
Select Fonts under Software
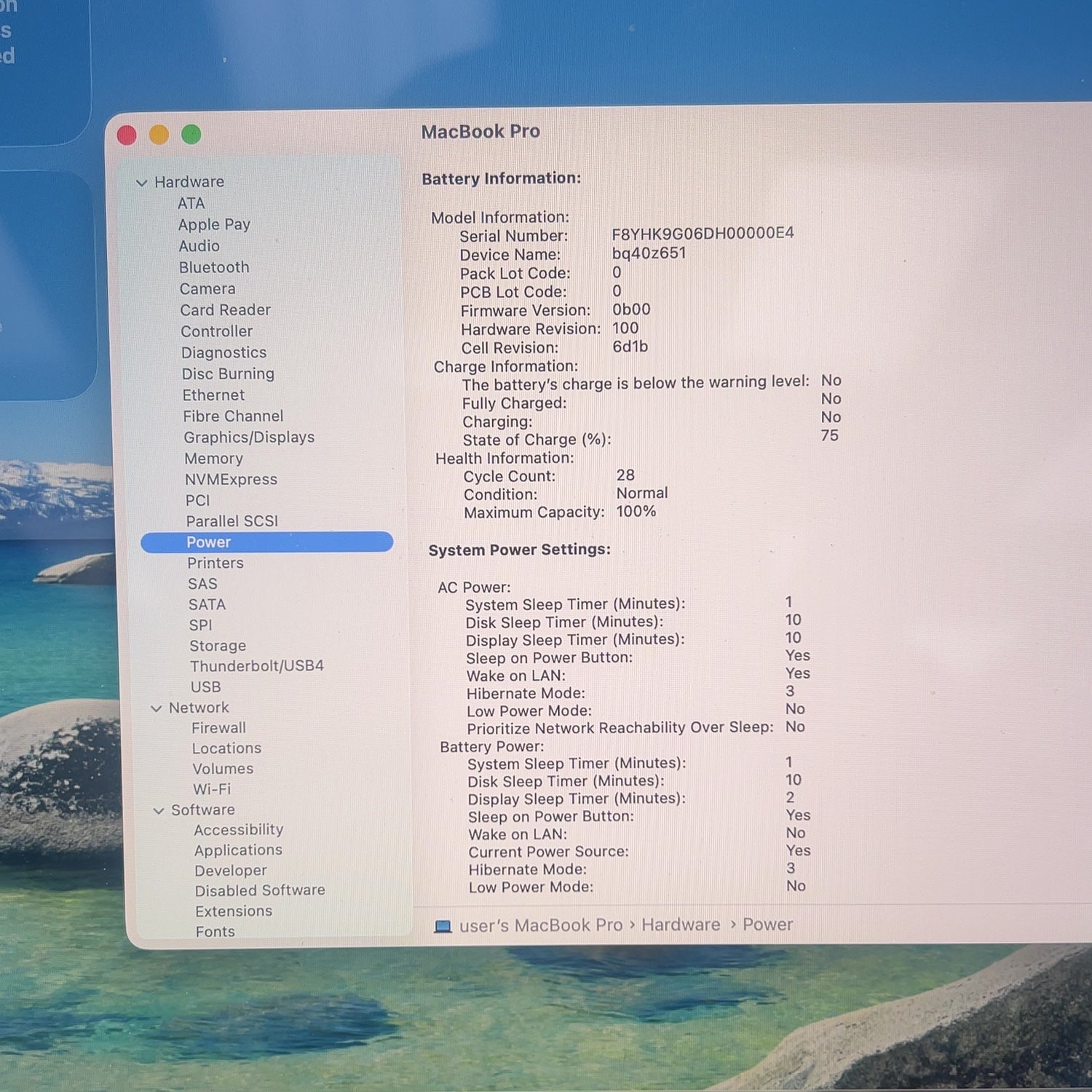[215, 932]
